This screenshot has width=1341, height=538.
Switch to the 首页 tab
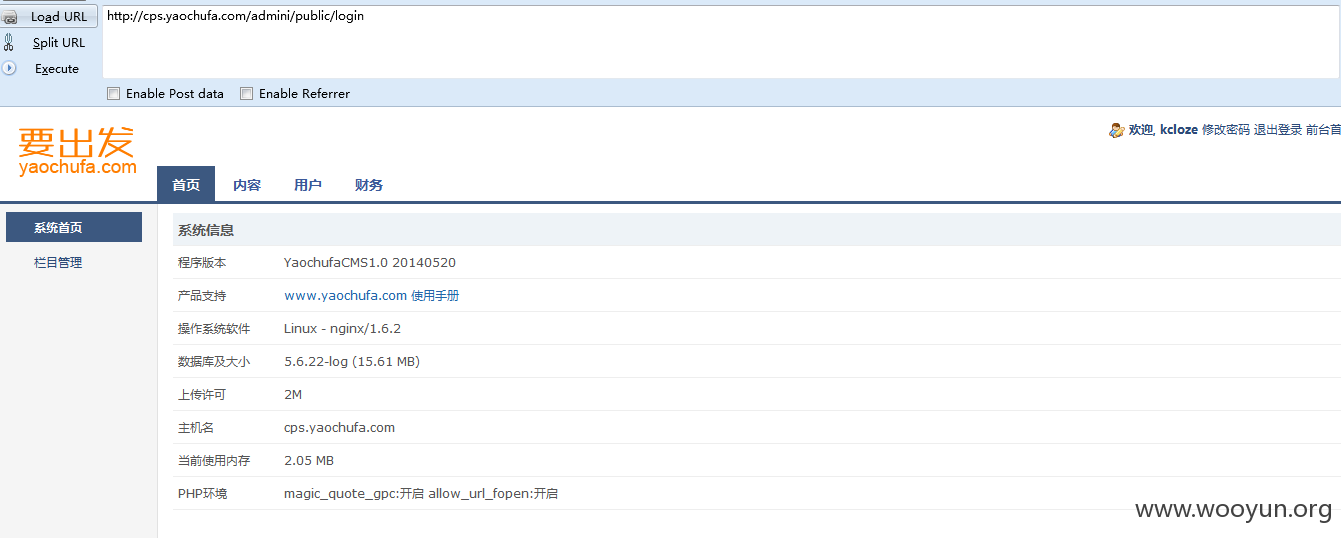point(186,184)
